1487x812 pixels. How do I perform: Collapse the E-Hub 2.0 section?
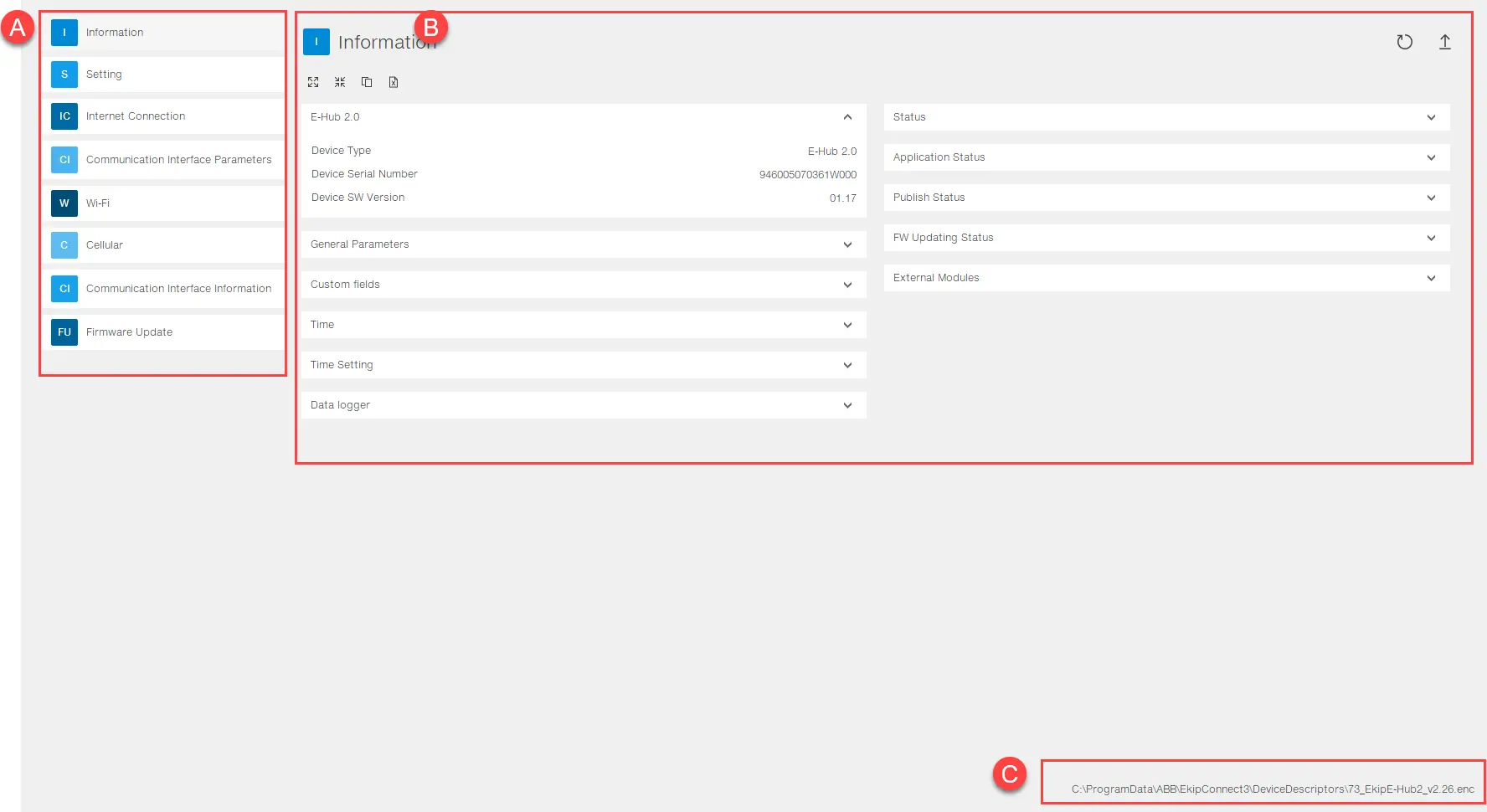point(847,117)
